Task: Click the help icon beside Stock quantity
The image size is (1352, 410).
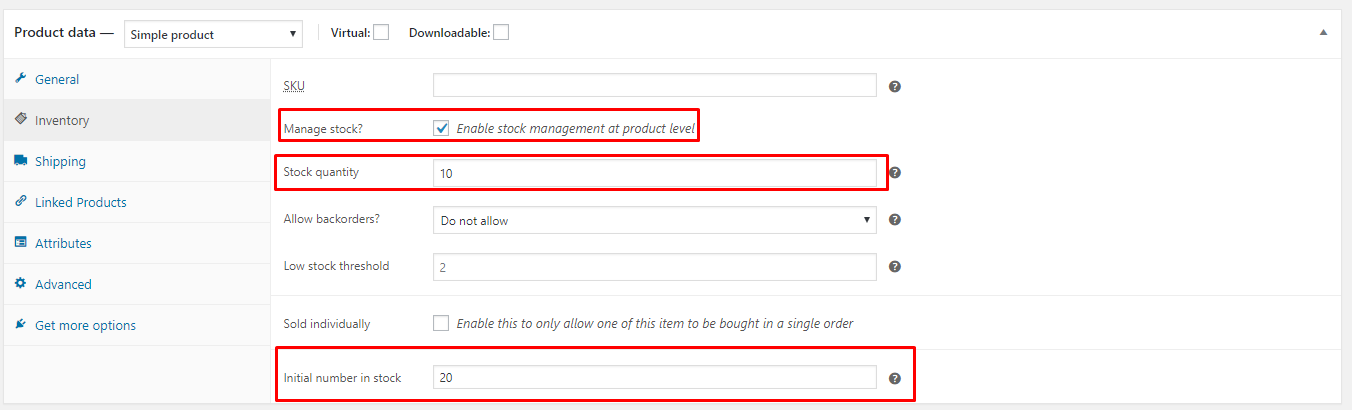Action: (x=895, y=172)
